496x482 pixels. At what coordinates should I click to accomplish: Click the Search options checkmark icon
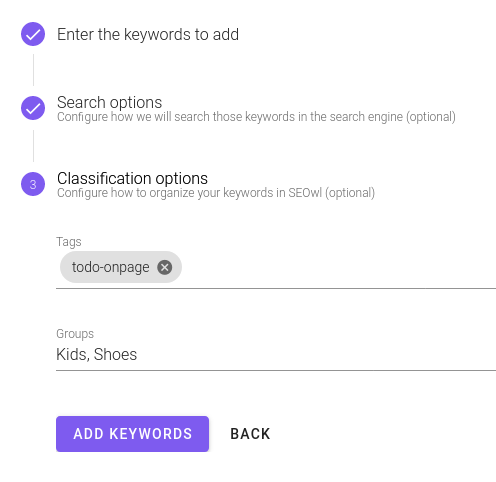coord(33,108)
